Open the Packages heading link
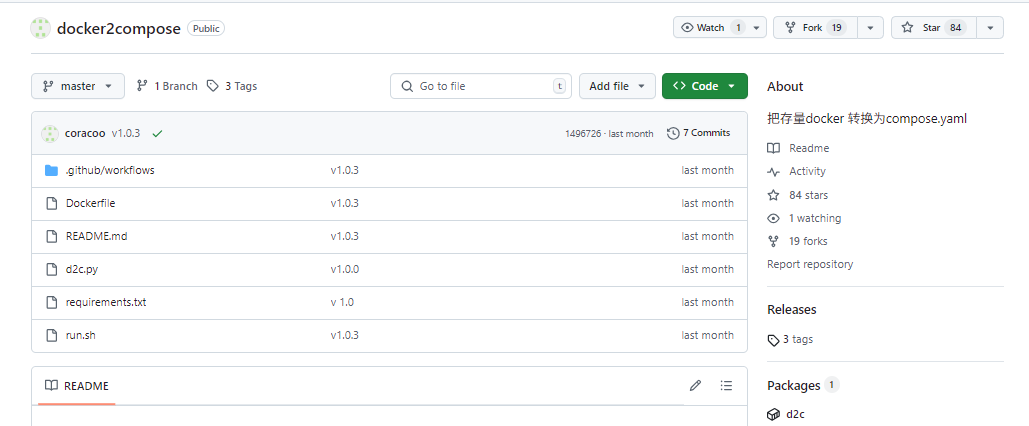Screen dimensions: 1029x426 pyautogui.click(x=793, y=385)
